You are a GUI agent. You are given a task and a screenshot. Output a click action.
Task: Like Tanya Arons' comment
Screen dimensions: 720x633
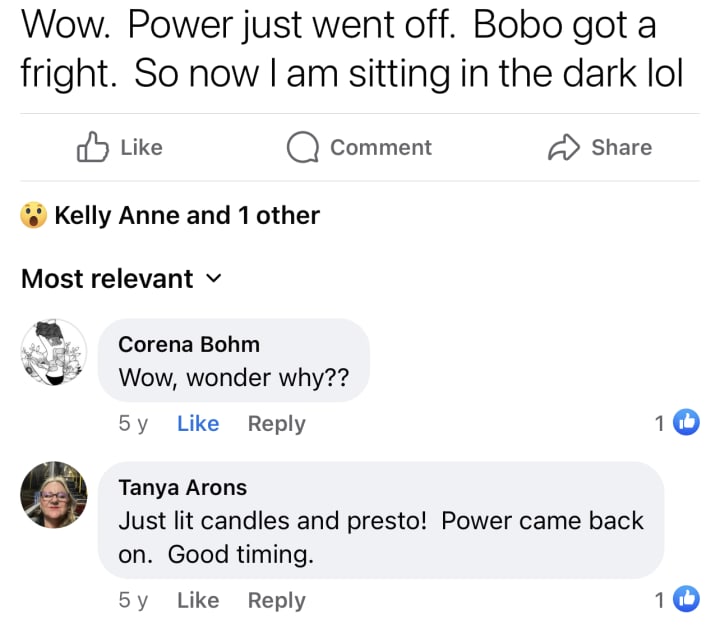(x=197, y=600)
